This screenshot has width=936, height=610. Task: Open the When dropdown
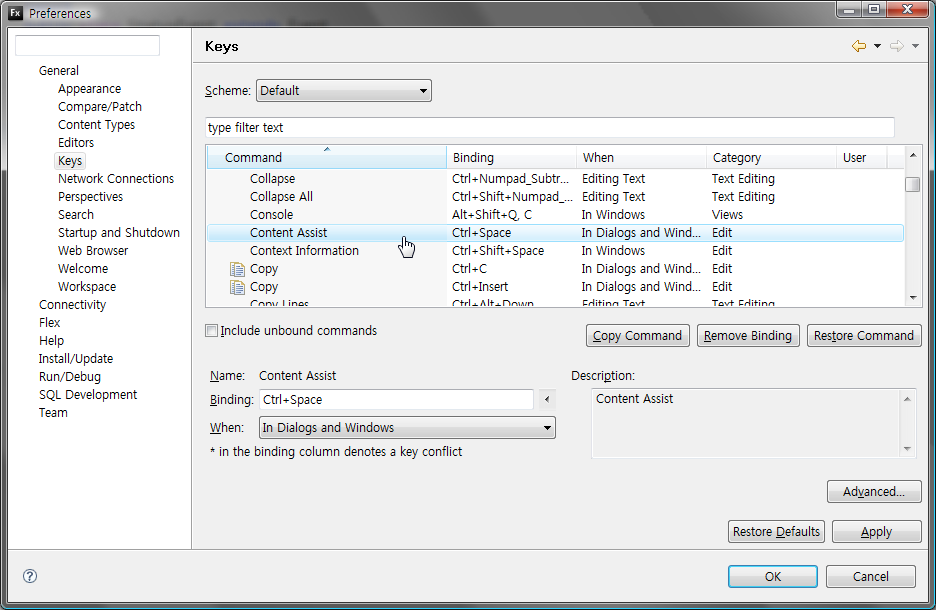tap(407, 428)
